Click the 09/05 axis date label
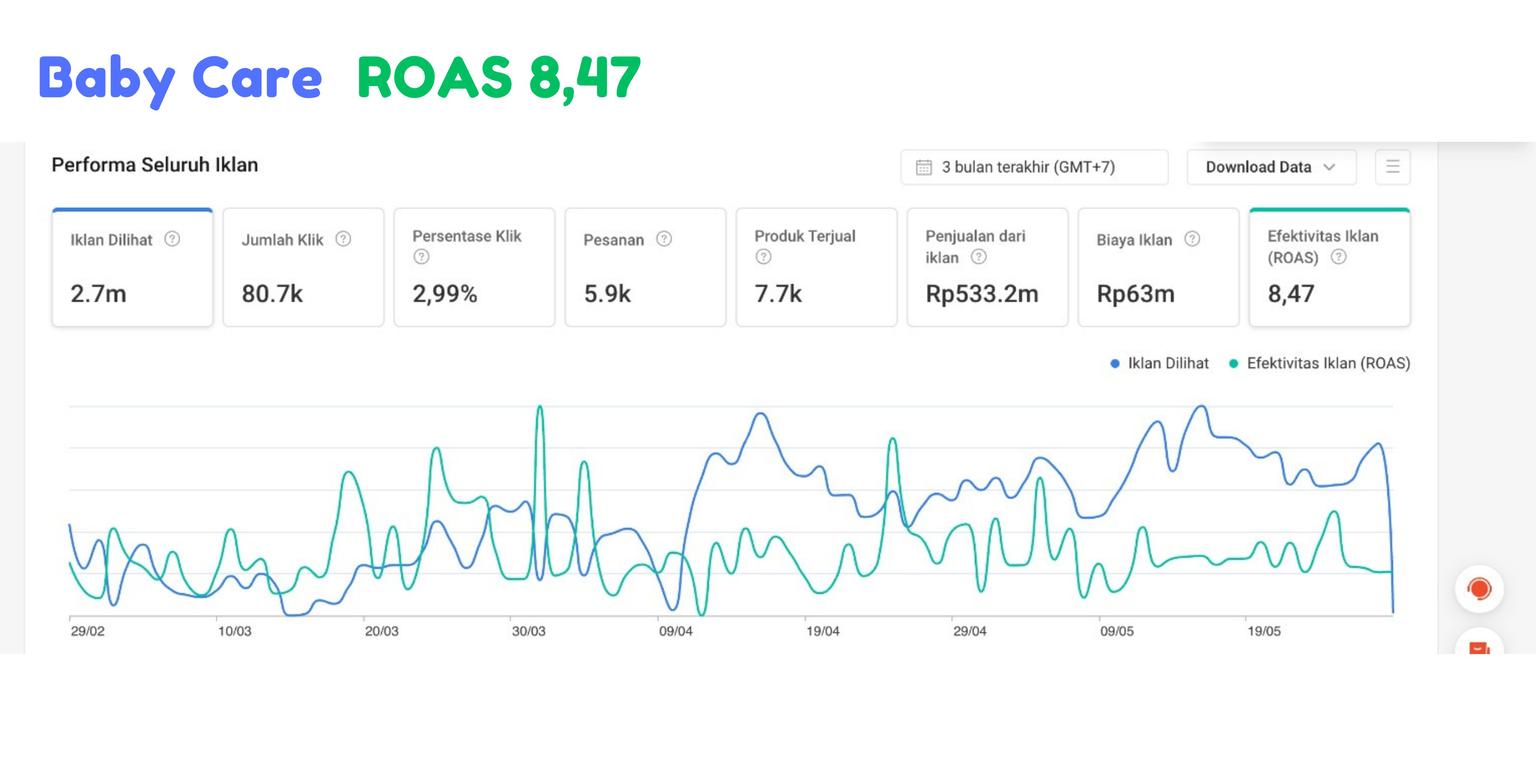Viewport: 1536px width, 768px height. click(1117, 632)
